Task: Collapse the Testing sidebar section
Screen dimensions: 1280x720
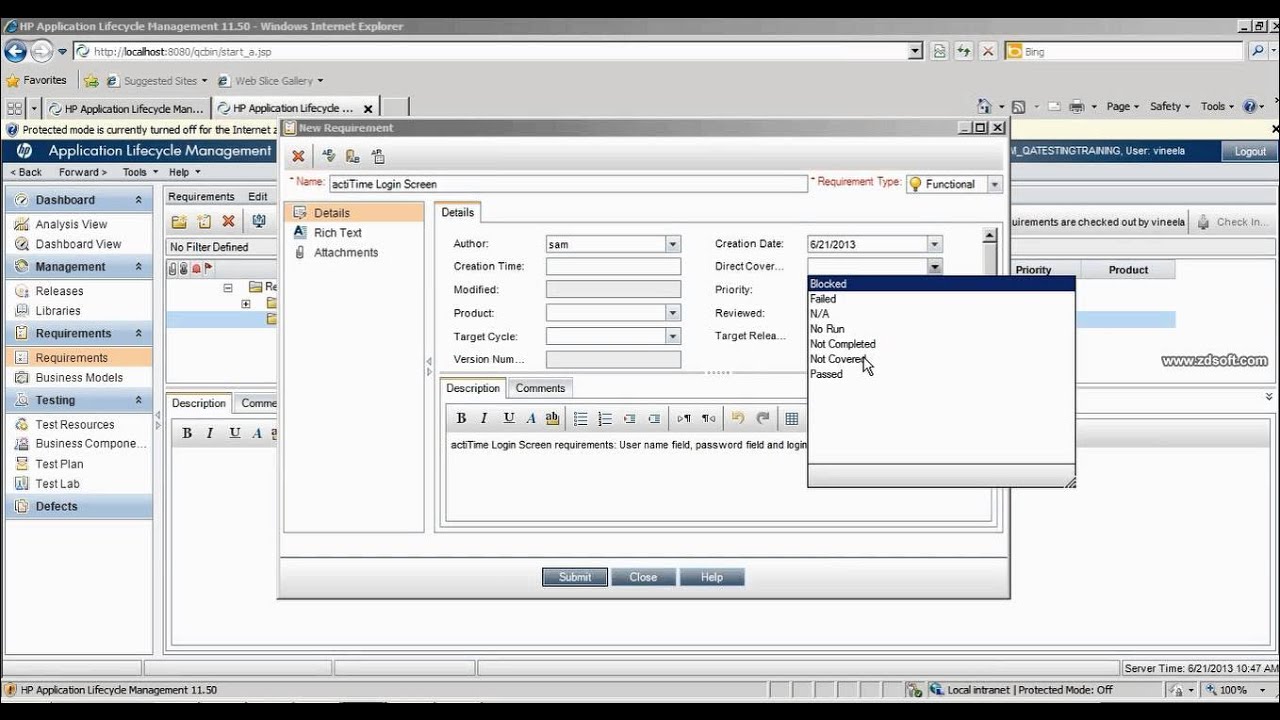Action: tap(139, 400)
